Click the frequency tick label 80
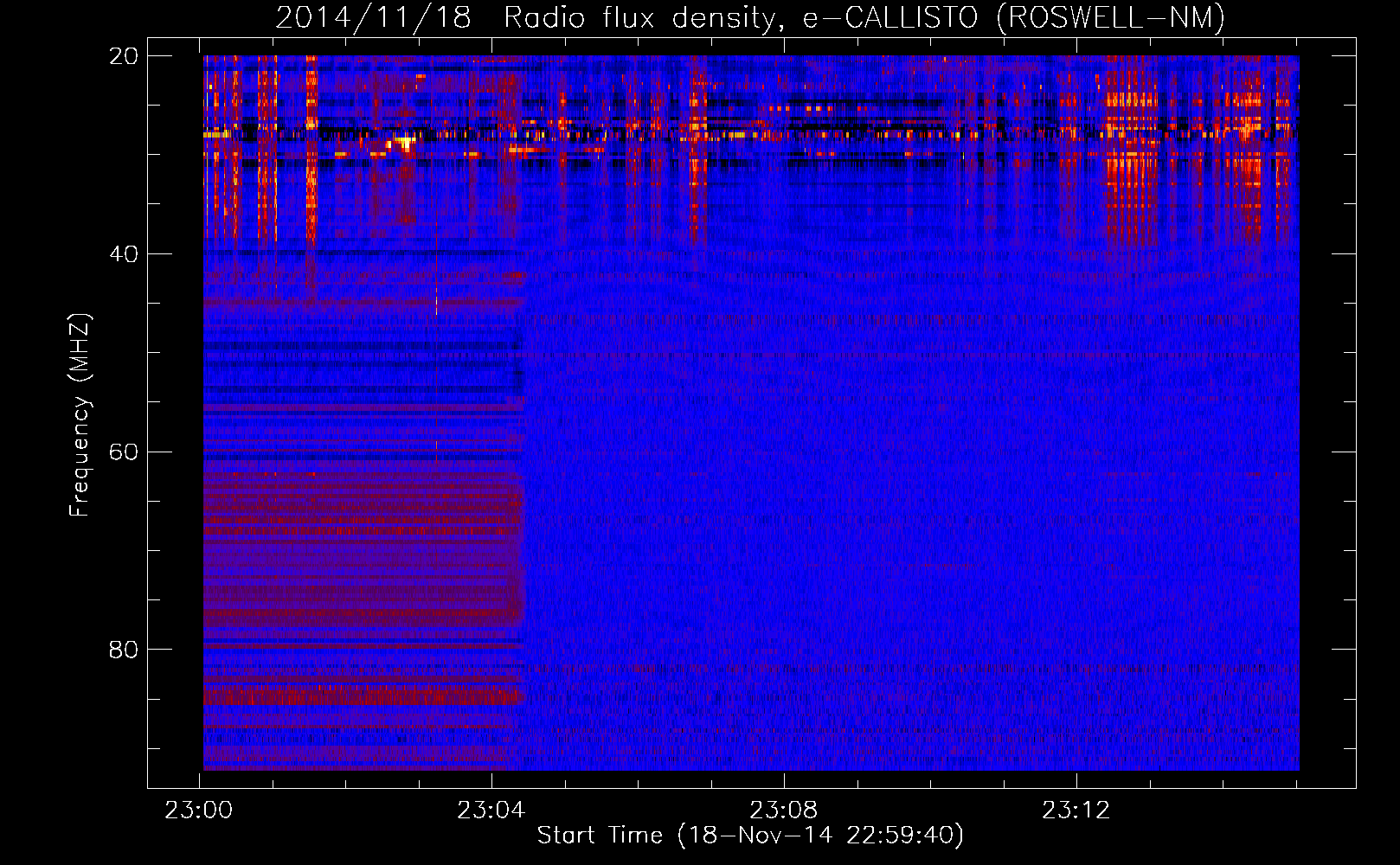The image size is (1400, 865). click(x=124, y=650)
